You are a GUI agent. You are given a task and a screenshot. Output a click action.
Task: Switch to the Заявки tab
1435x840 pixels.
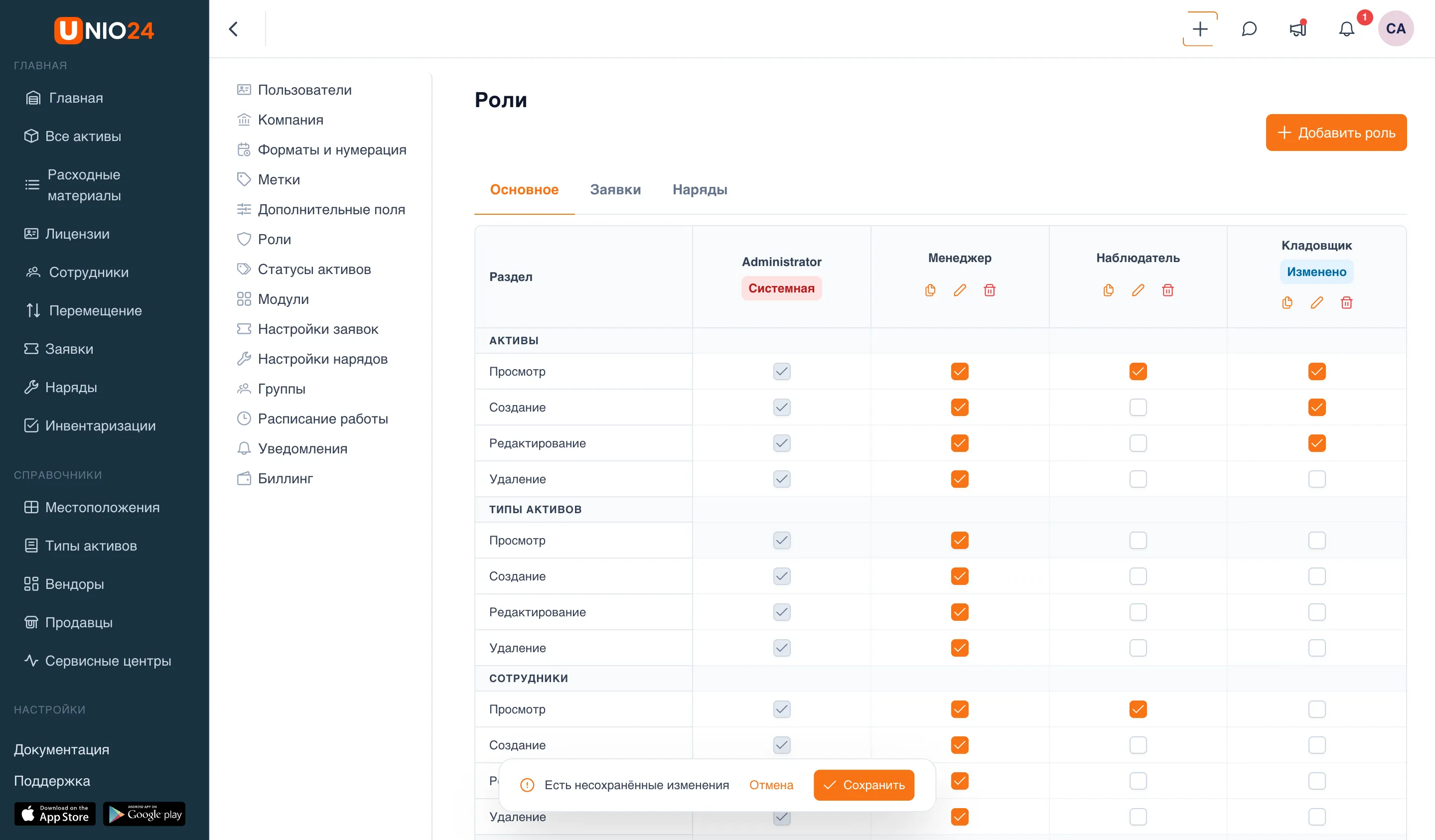(615, 190)
